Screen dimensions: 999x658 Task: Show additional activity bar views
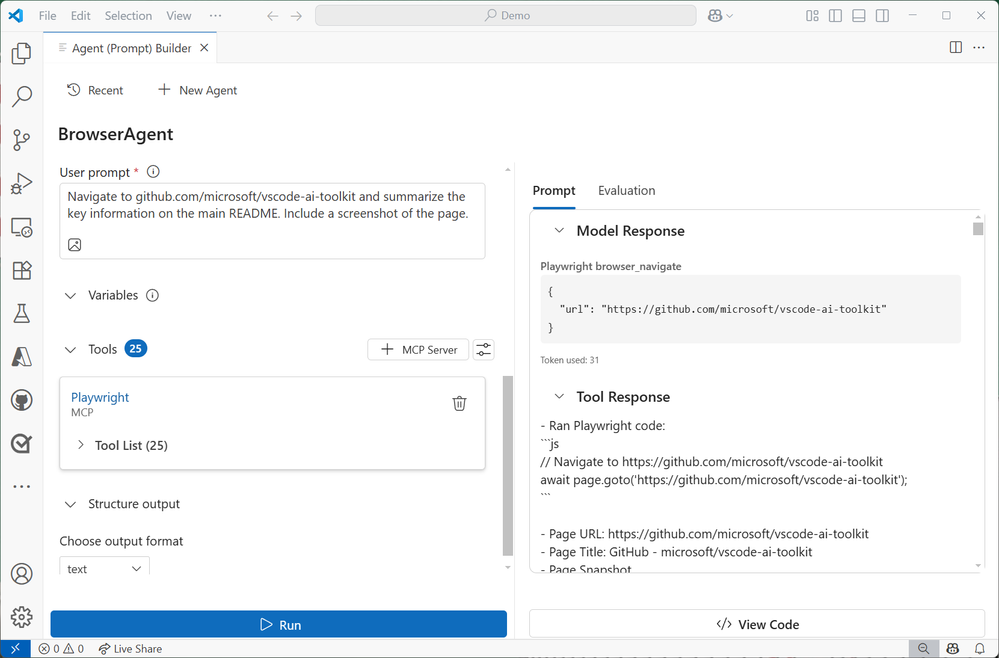[22, 487]
